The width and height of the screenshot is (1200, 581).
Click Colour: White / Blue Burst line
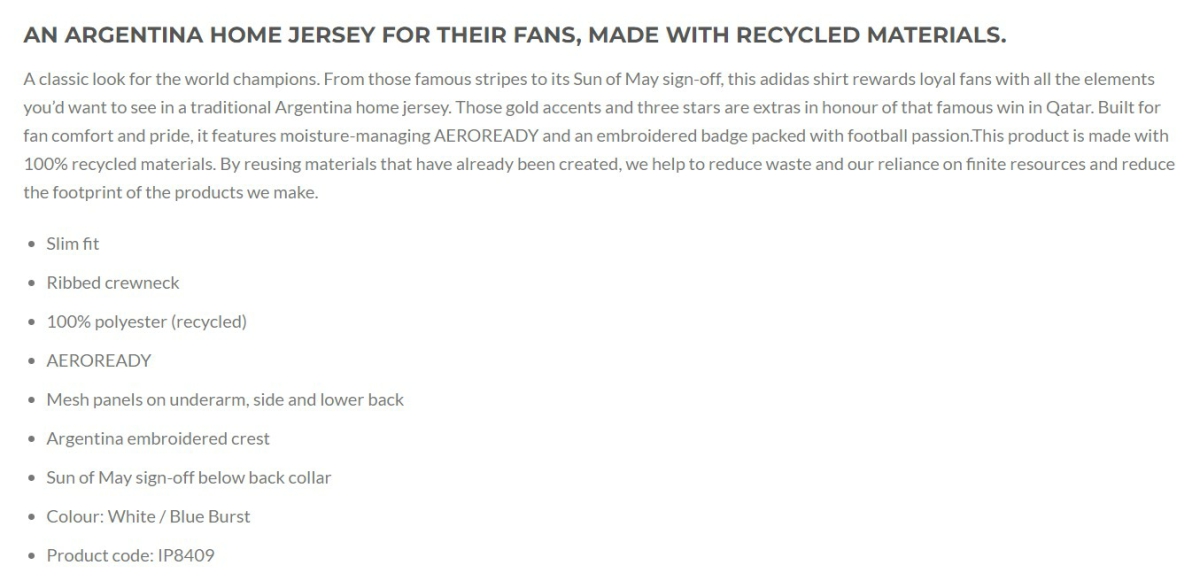click(148, 517)
